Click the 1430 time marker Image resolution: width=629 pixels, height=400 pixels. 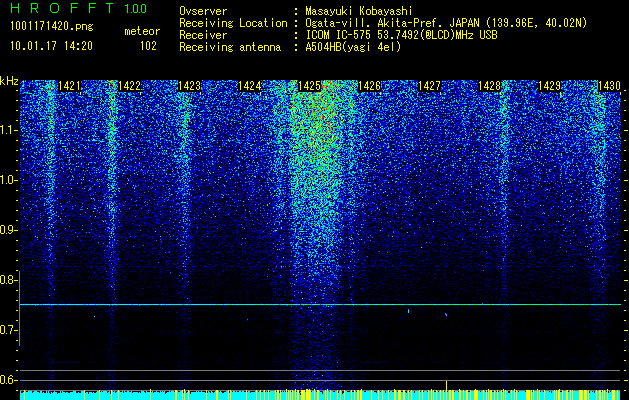pos(609,86)
